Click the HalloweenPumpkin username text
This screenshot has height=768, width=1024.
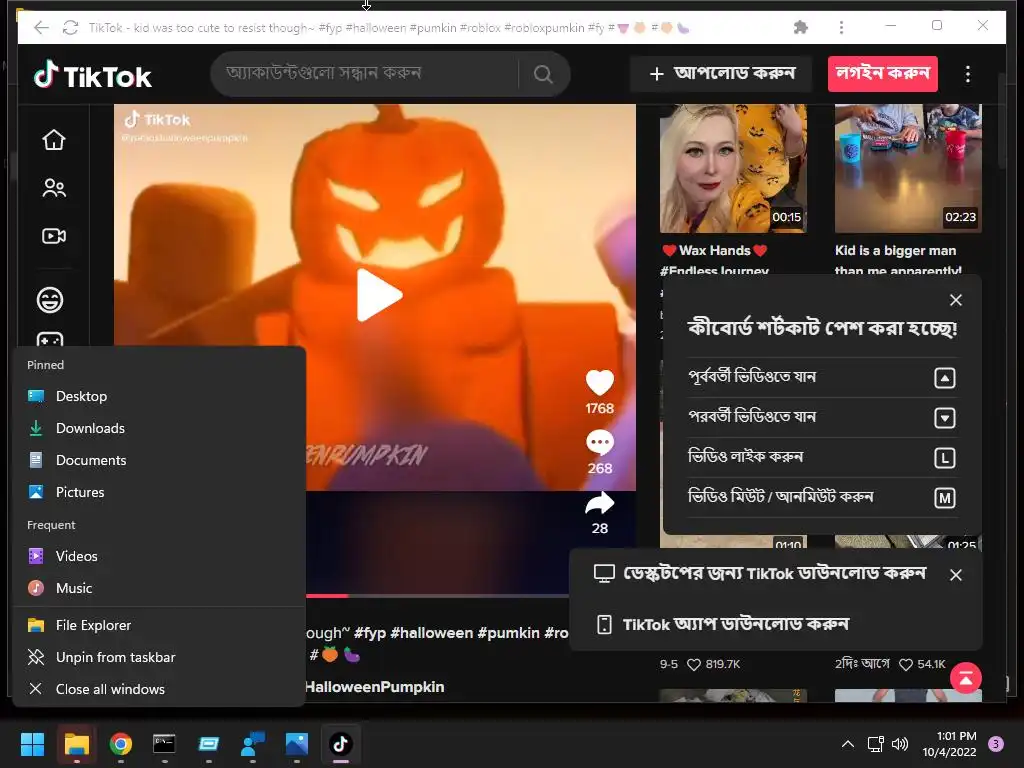tap(375, 687)
